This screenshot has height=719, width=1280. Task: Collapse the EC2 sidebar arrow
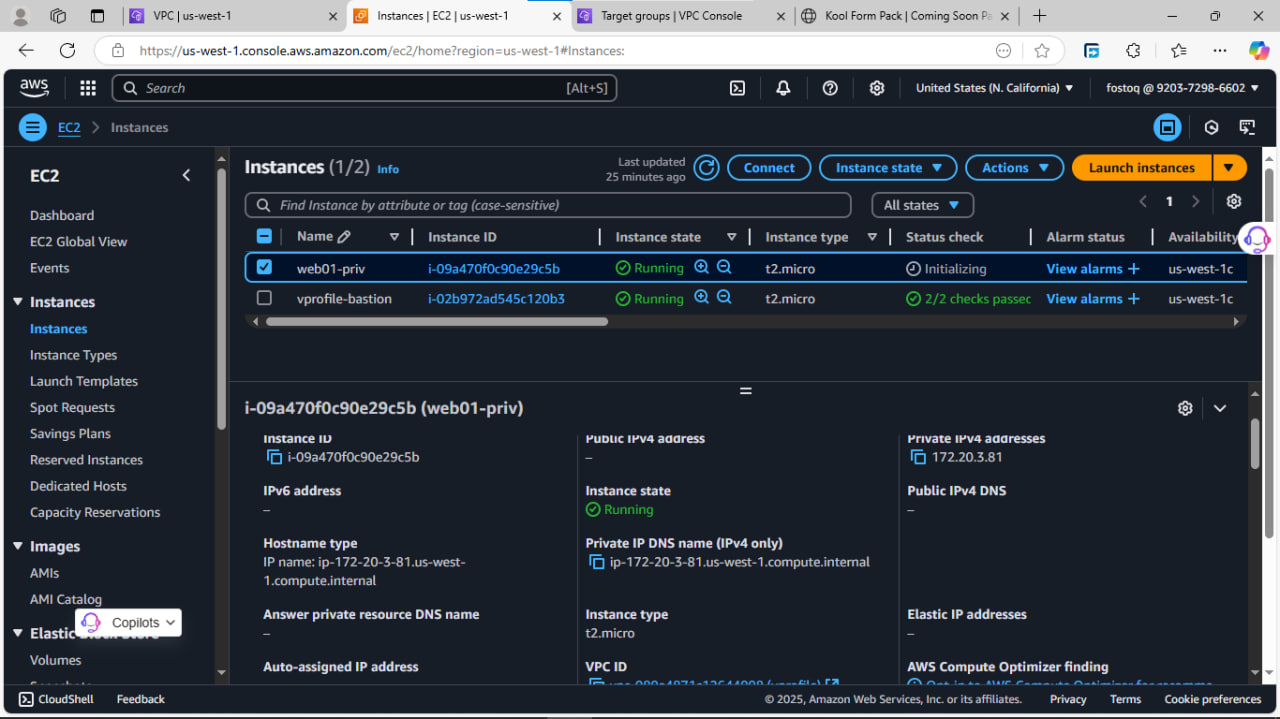coord(186,176)
